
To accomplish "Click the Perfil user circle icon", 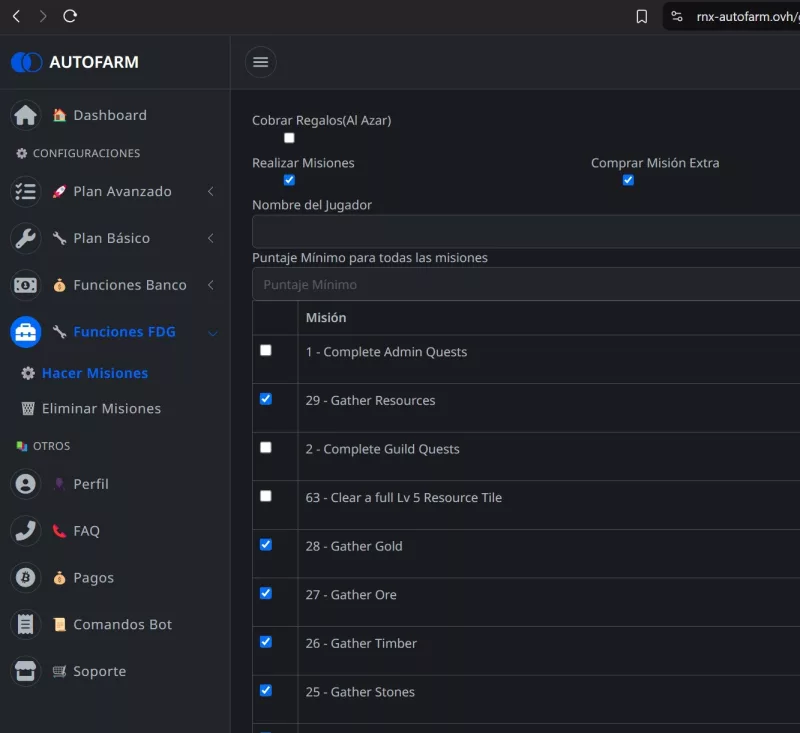I will point(26,484).
